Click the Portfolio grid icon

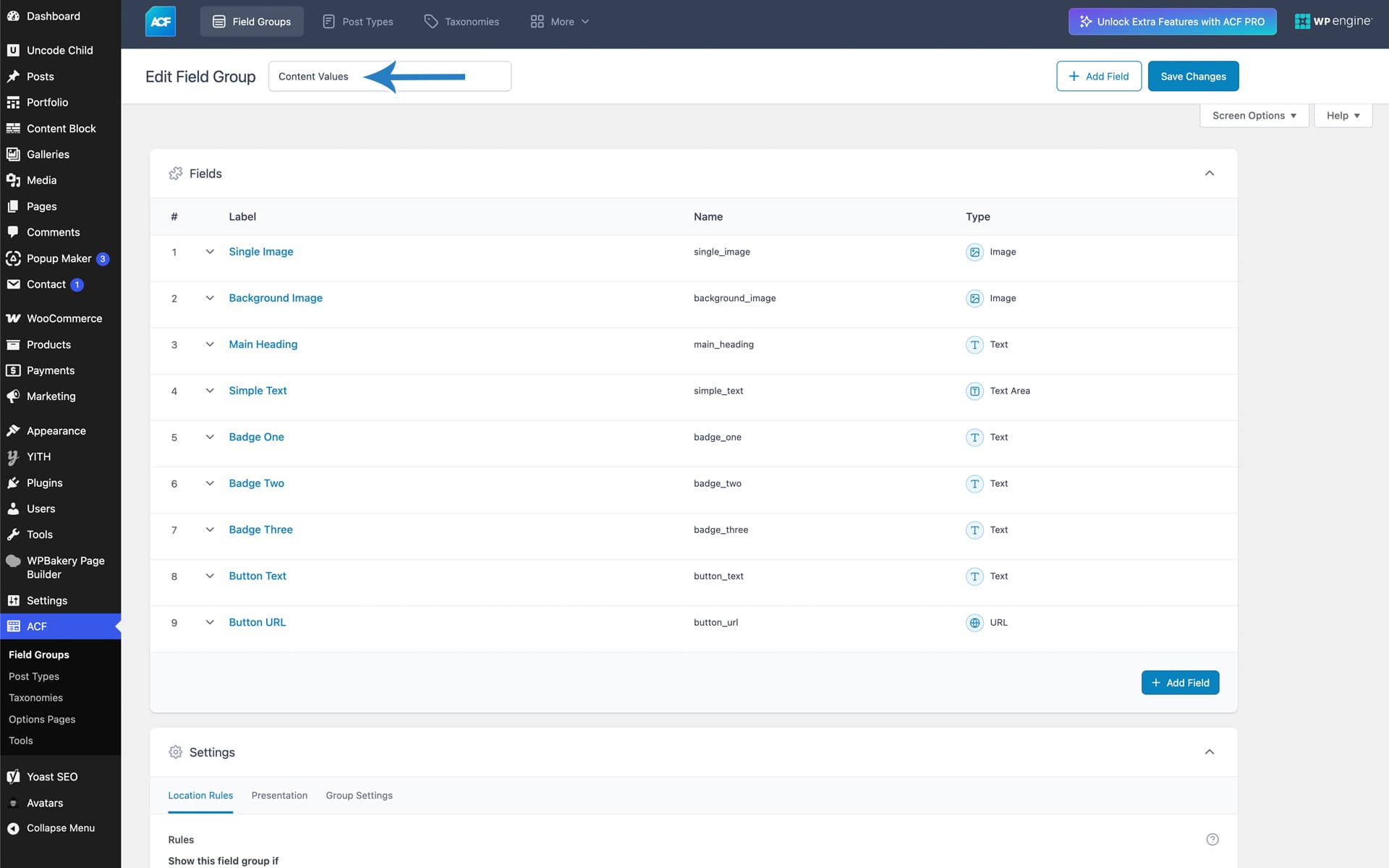(13, 102)
